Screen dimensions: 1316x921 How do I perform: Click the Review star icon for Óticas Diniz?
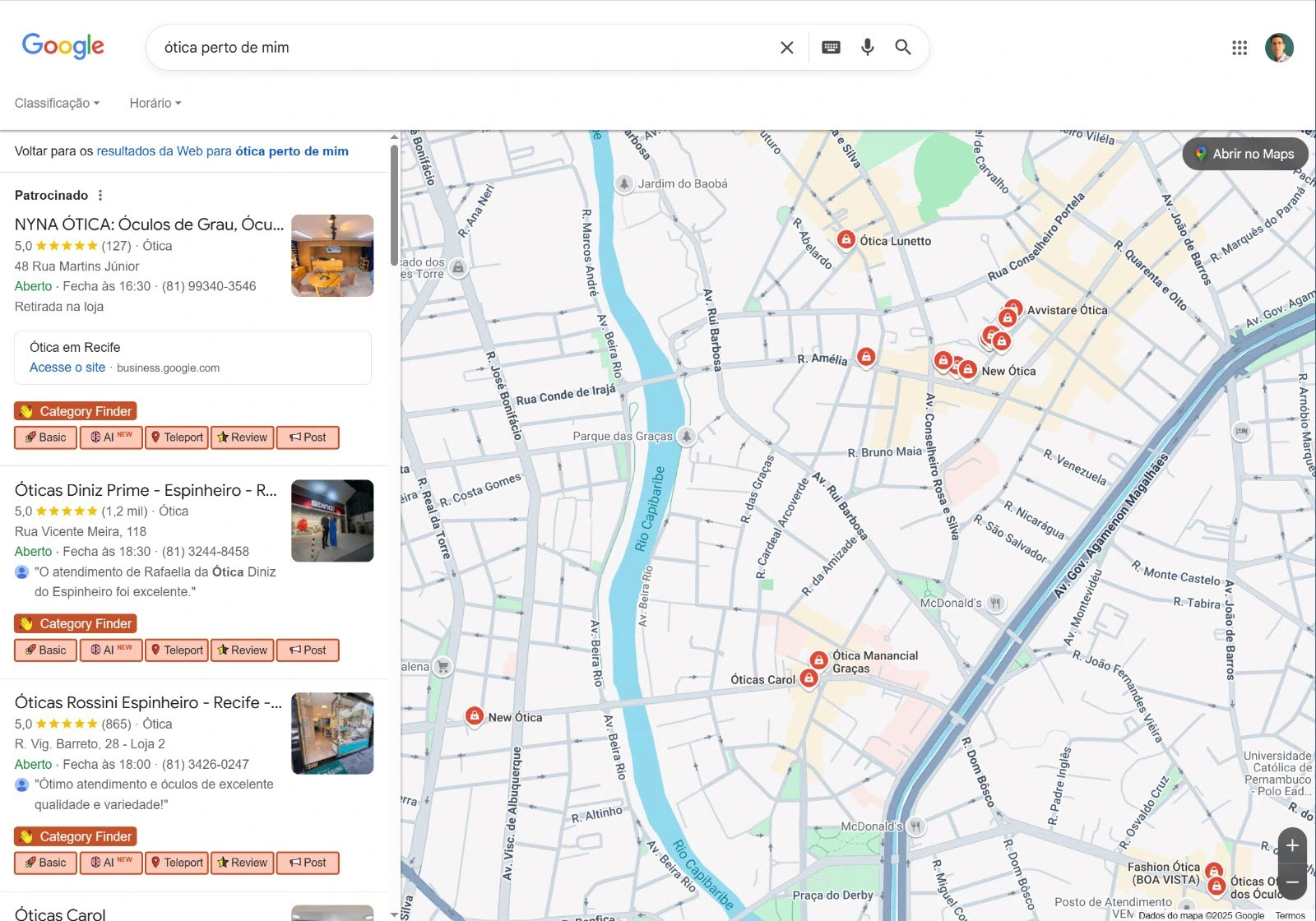pos(242,650)
